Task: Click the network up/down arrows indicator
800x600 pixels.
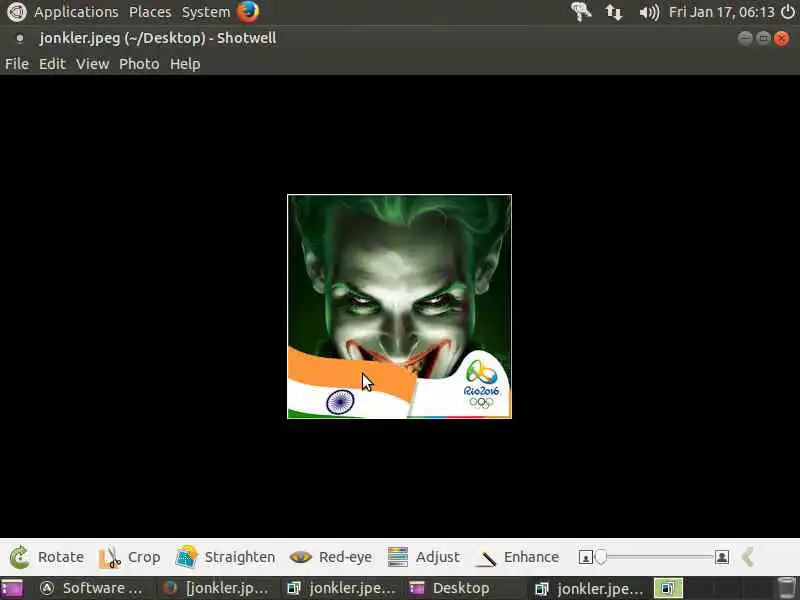Action: [614, 12]
